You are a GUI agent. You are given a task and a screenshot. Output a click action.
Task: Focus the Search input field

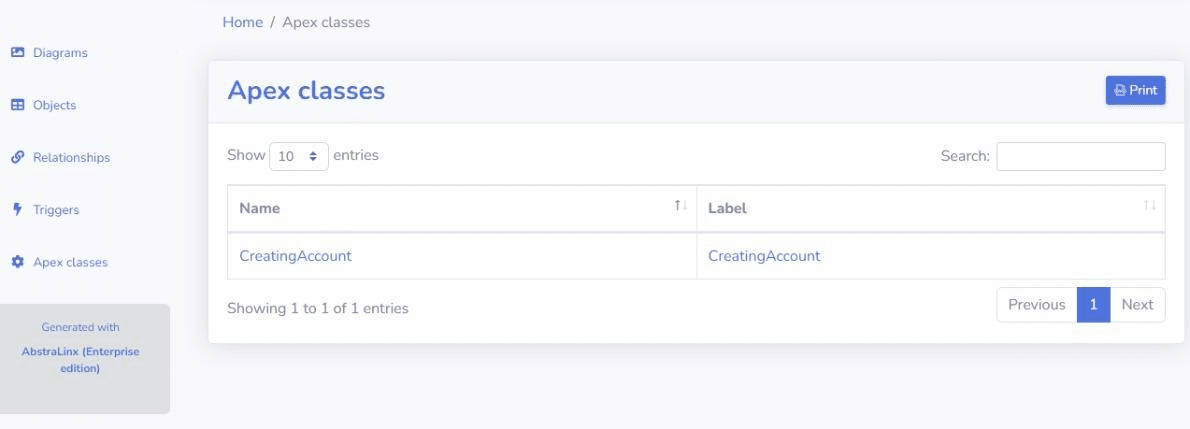1080,157
